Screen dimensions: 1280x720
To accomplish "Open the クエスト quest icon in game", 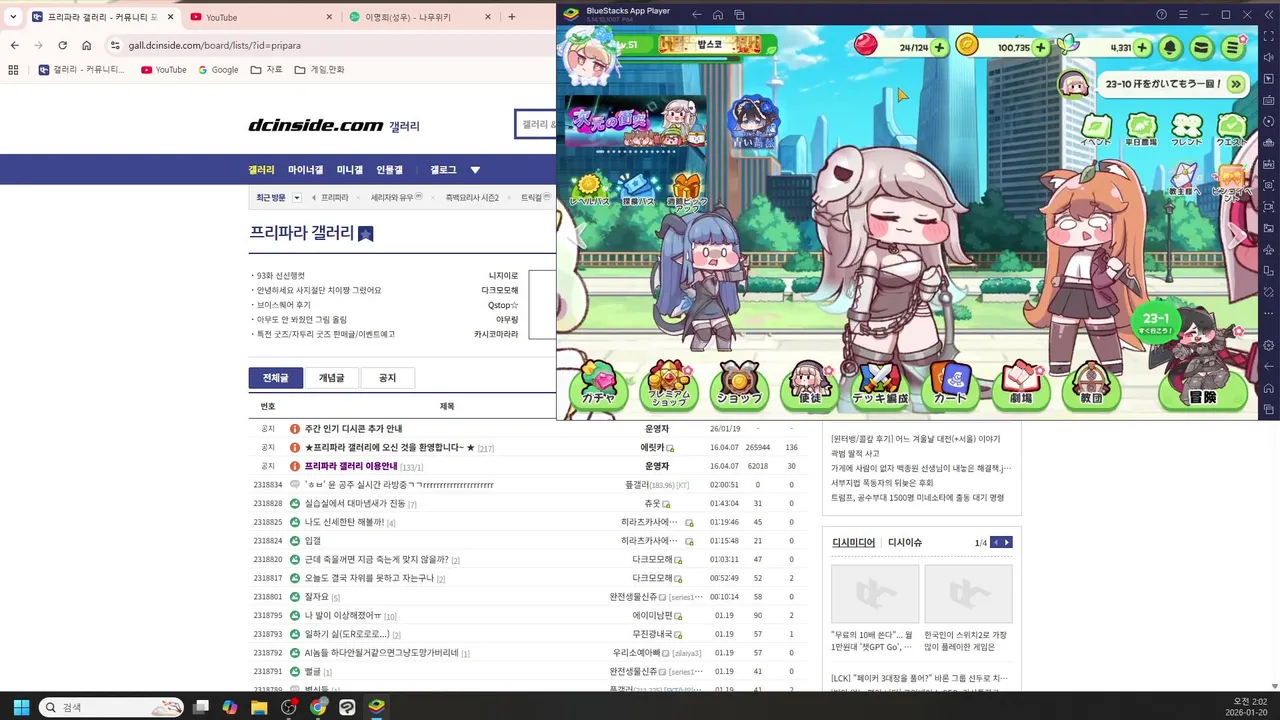I will tap(1231, 131).
